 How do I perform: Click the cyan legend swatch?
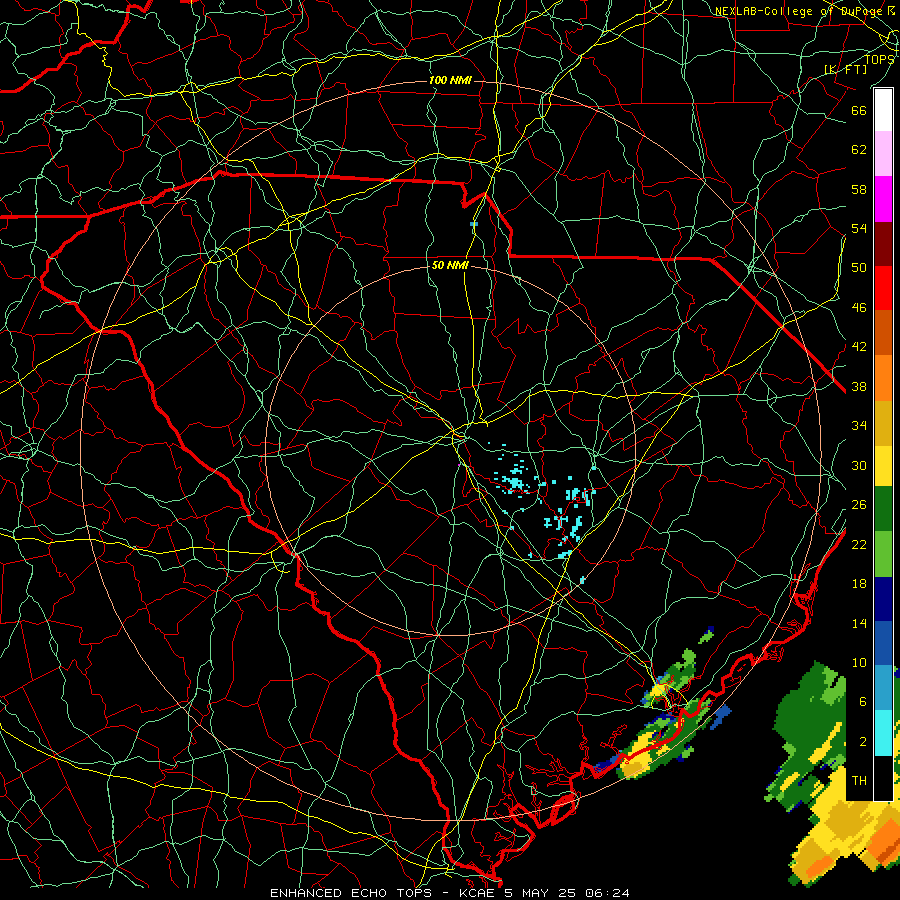(883, 733)
